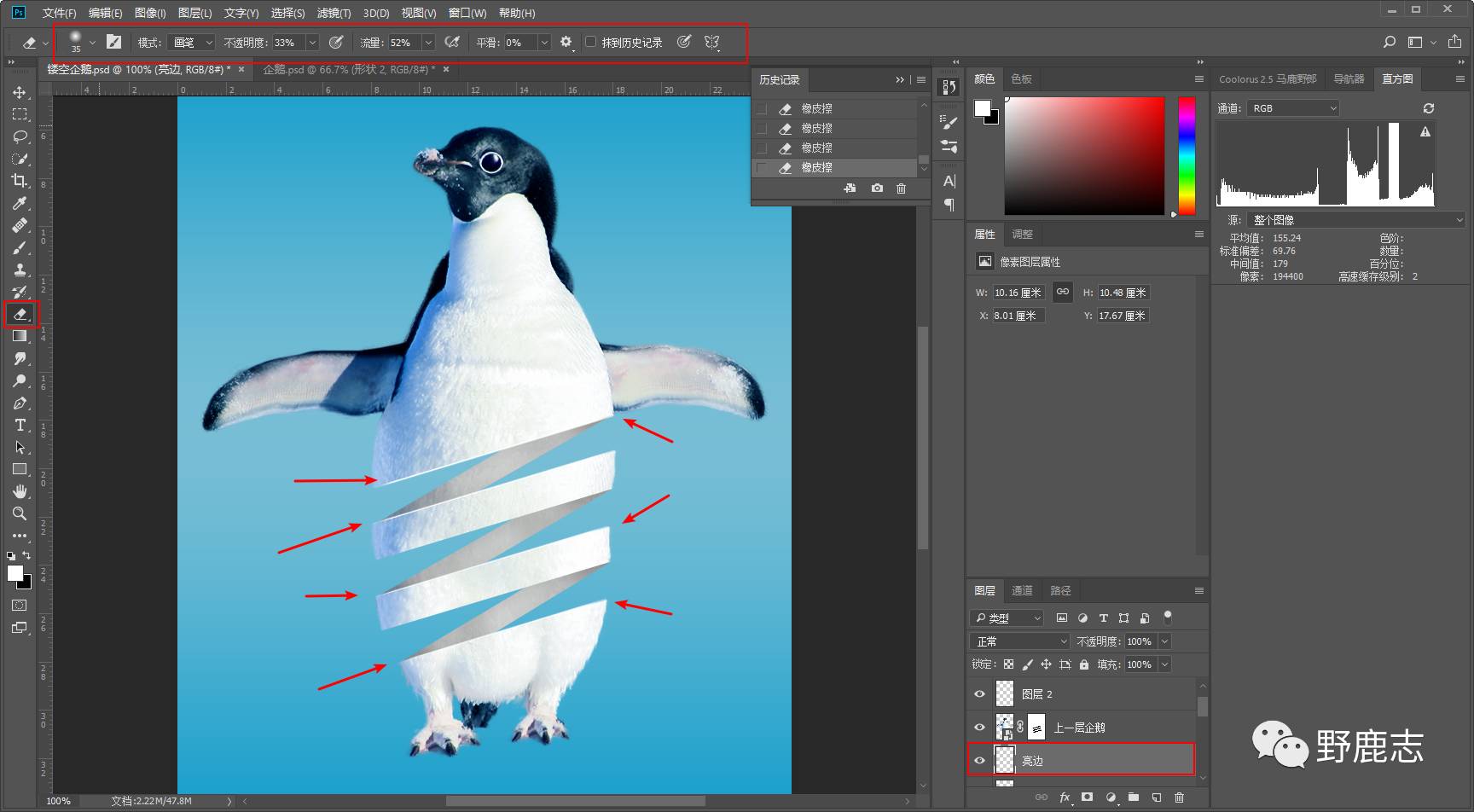This screenshot has width=1474, height=812.
Task: Enable the erase to history checkbox
Action: [590, 42]
